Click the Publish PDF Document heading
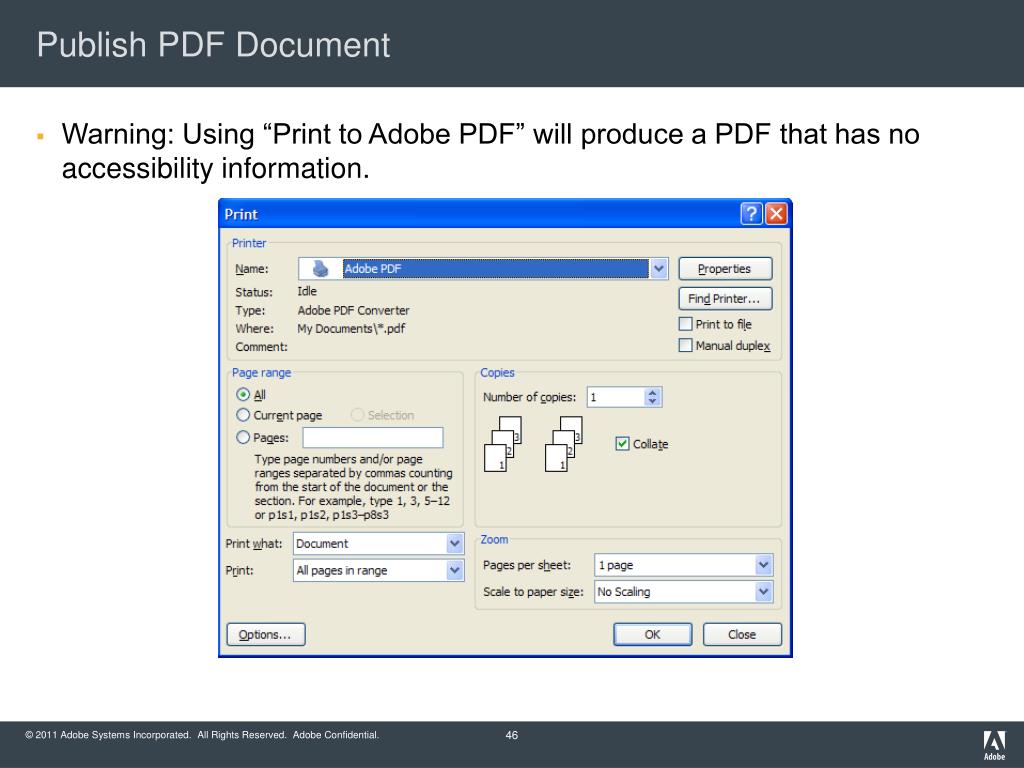This screenshot has height=768, width=1024. point(213,45)
